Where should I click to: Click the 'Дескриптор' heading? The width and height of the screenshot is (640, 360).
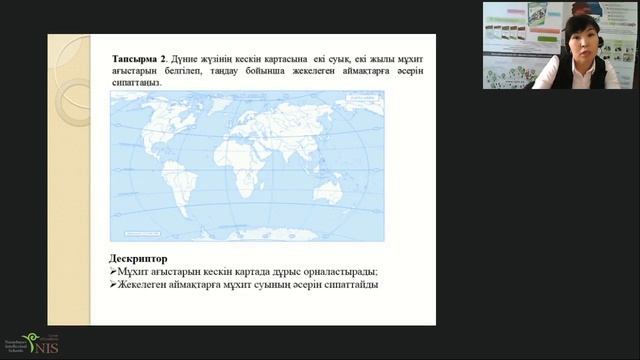(x=138, y=258)
